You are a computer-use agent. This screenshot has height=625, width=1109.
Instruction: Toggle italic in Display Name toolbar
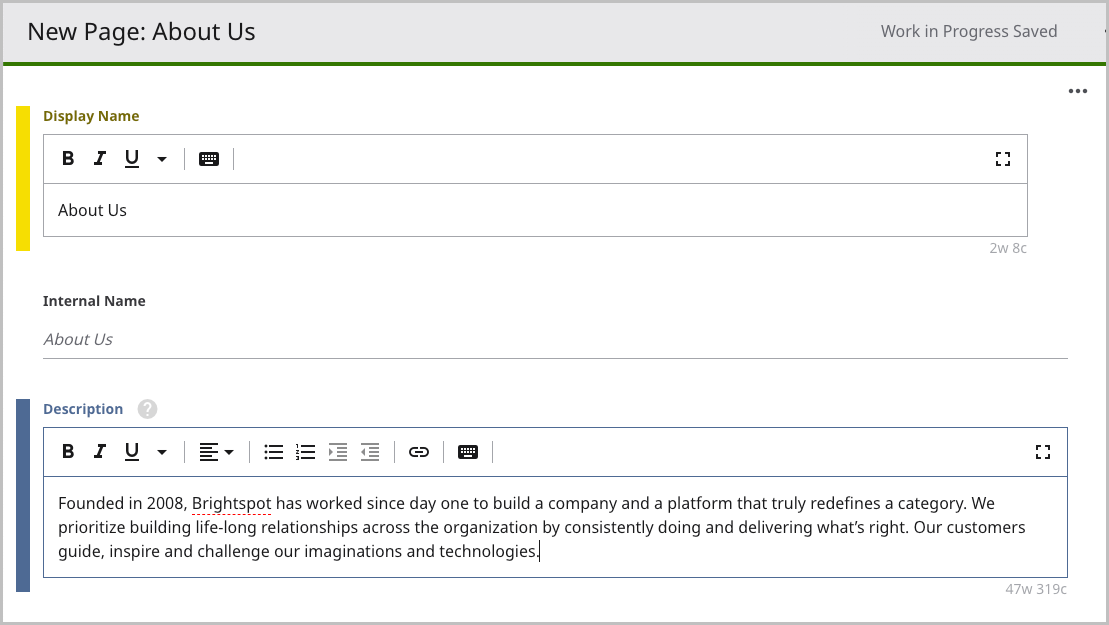click(x=100, y=158)
